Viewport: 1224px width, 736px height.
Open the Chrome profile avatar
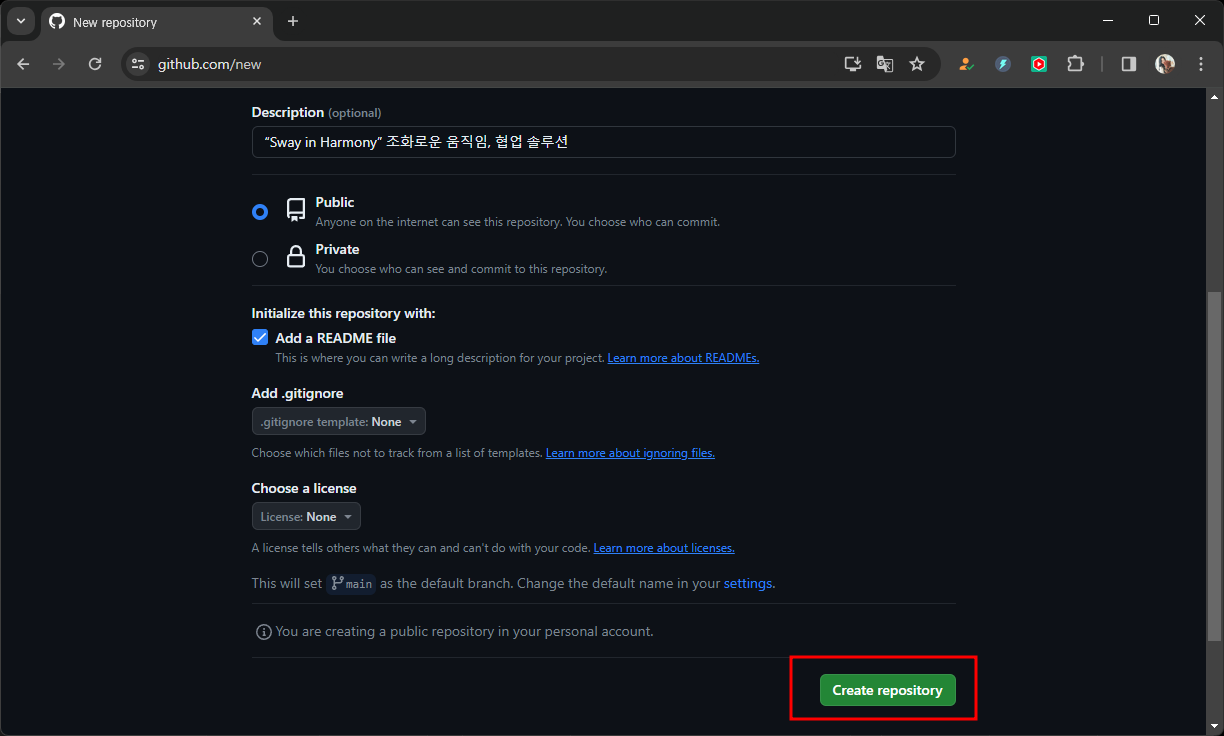coord(1165,64)
